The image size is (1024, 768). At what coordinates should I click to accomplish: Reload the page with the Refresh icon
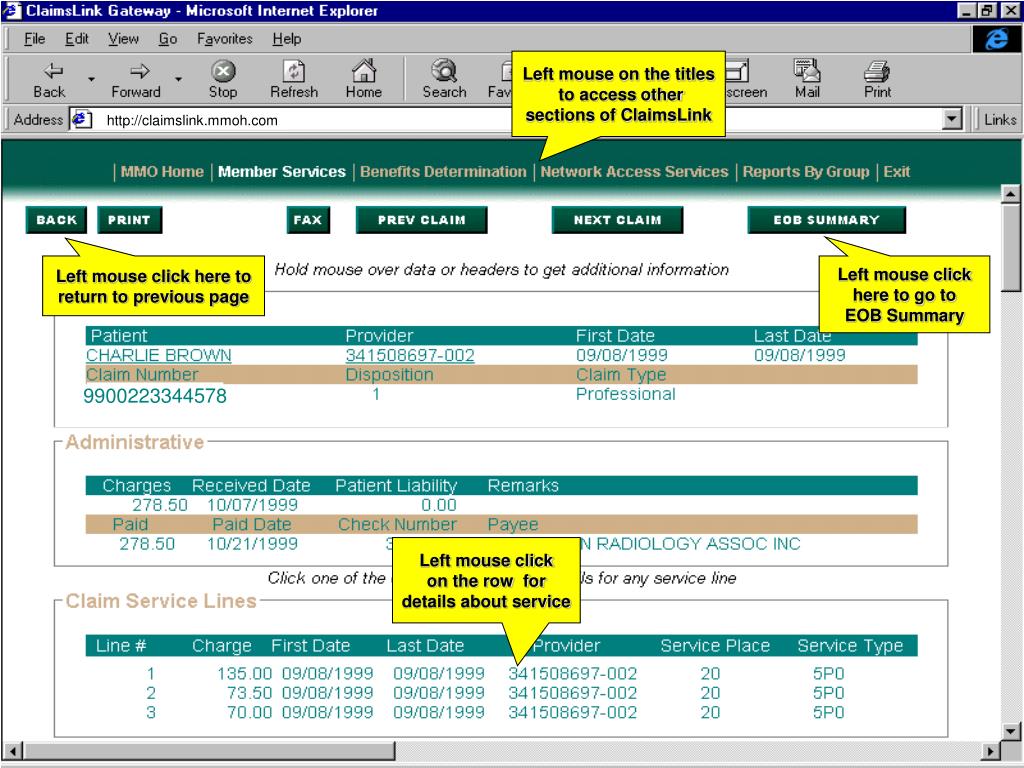point(294,71)
